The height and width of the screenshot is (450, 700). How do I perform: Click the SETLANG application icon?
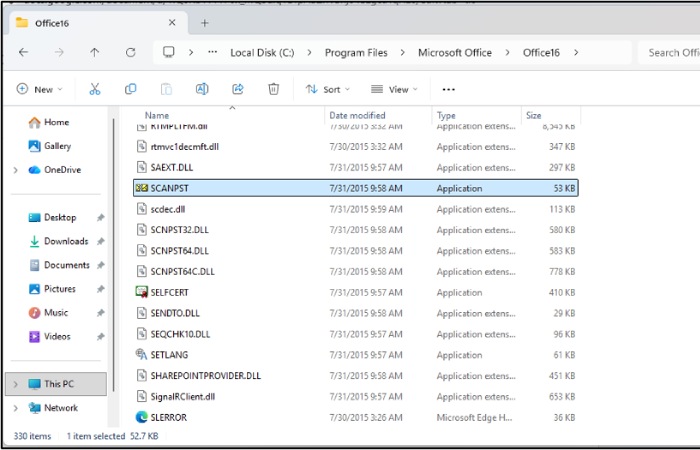pos(142,355)
